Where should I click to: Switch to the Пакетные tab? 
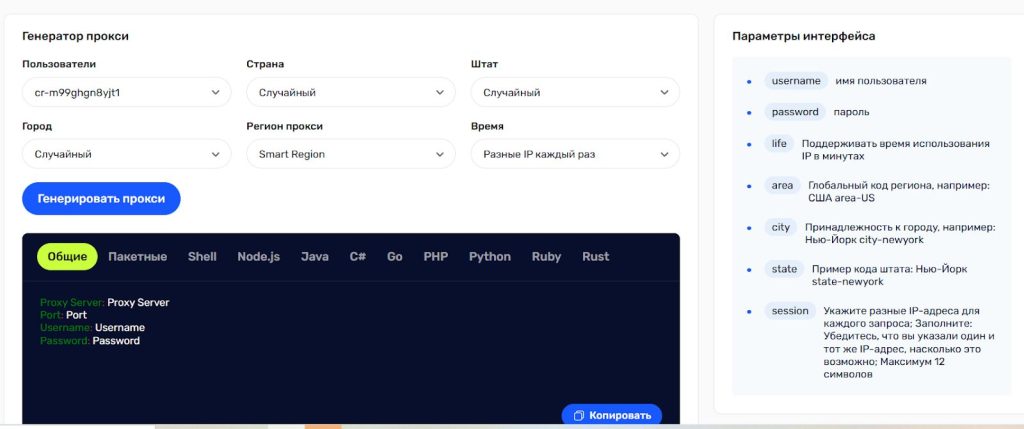(x=138, y=257)
